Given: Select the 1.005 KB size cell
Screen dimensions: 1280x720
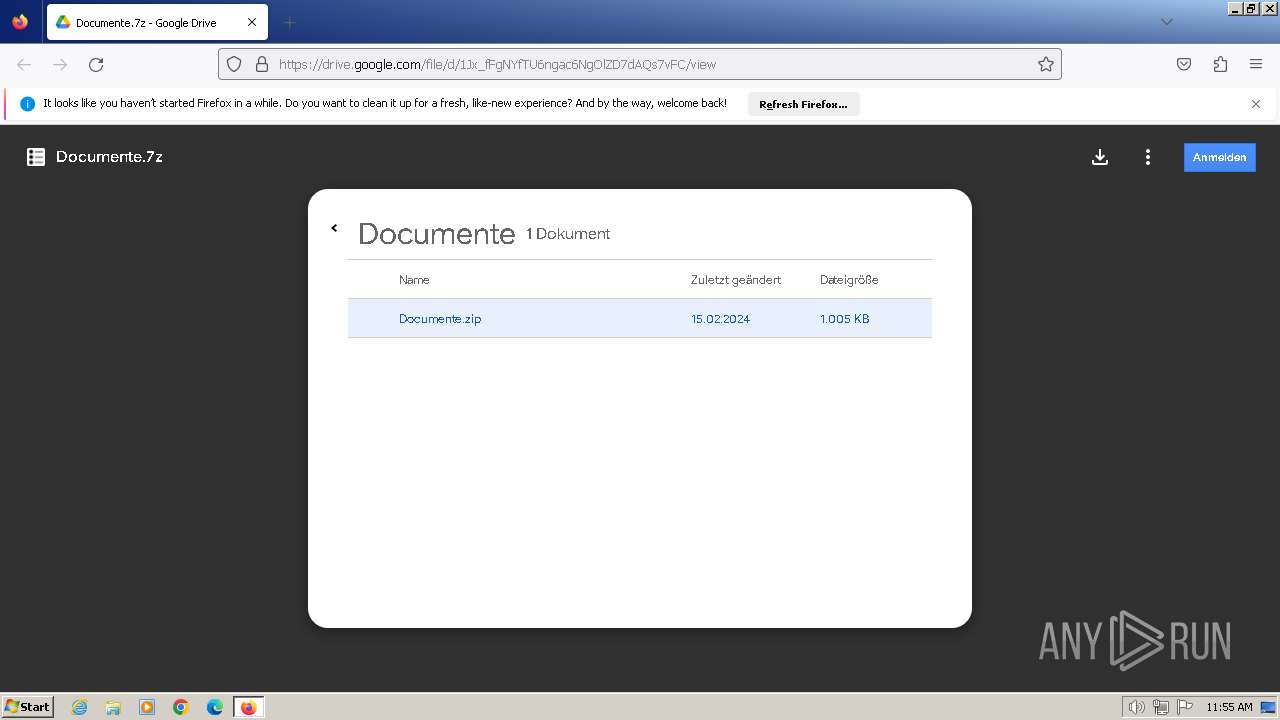Looking at the screenshot, I should coord(844,319).
